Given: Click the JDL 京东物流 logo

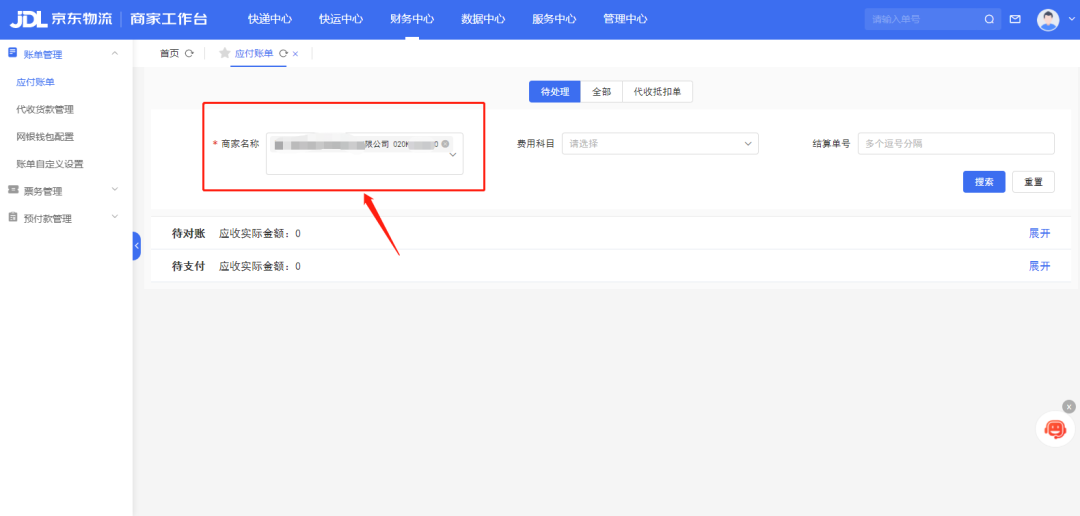Looking at the screenshot, I should 61,19.
